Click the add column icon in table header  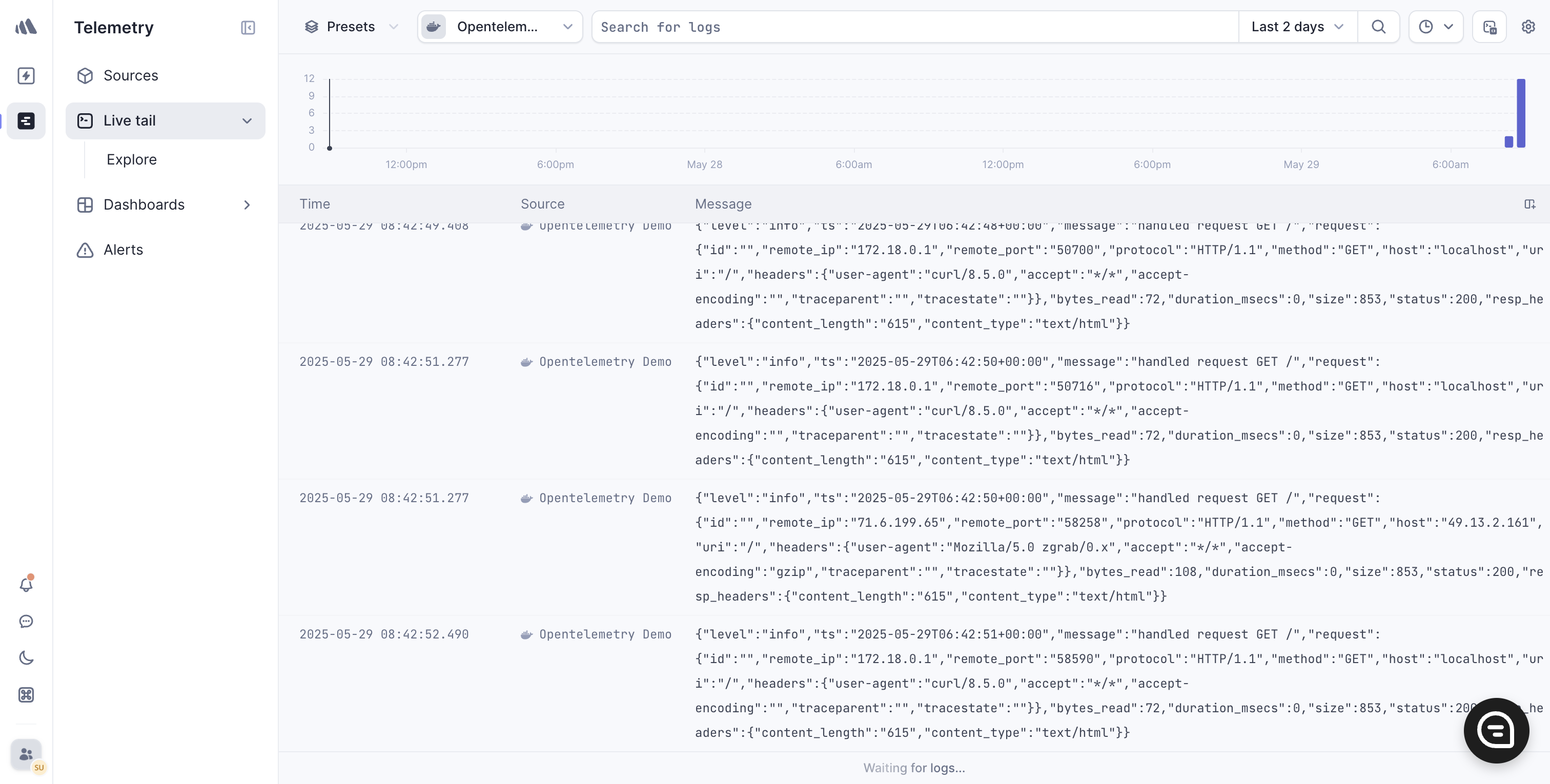coord(1529,204)
